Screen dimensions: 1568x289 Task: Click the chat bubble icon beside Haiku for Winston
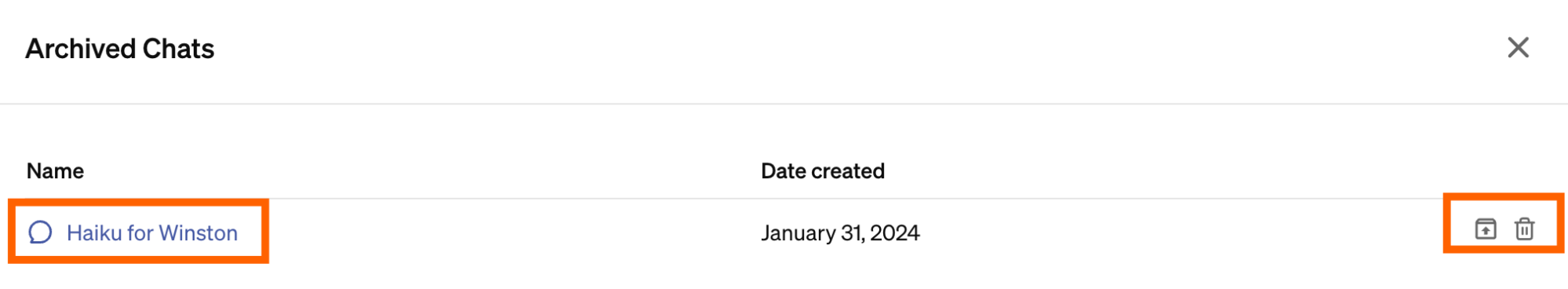[x=40, y=232]
